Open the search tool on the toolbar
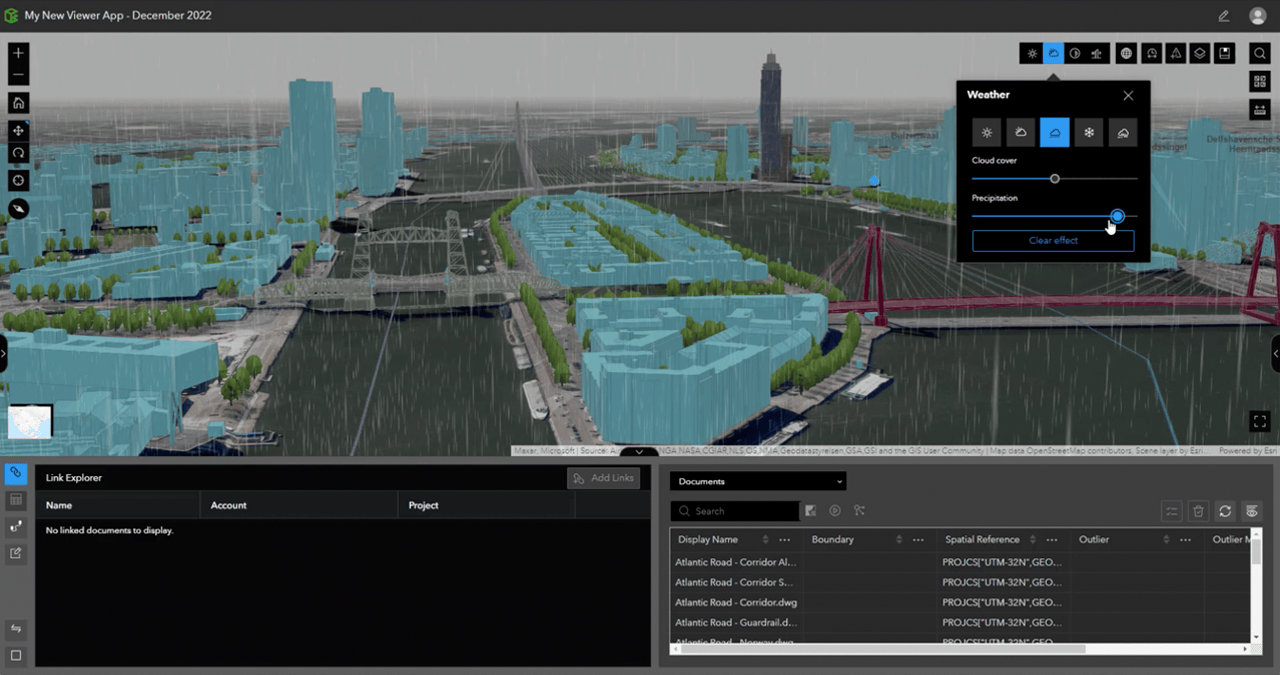The width and height of the screenshot is (1280, 675). (x=1259, y=53)
